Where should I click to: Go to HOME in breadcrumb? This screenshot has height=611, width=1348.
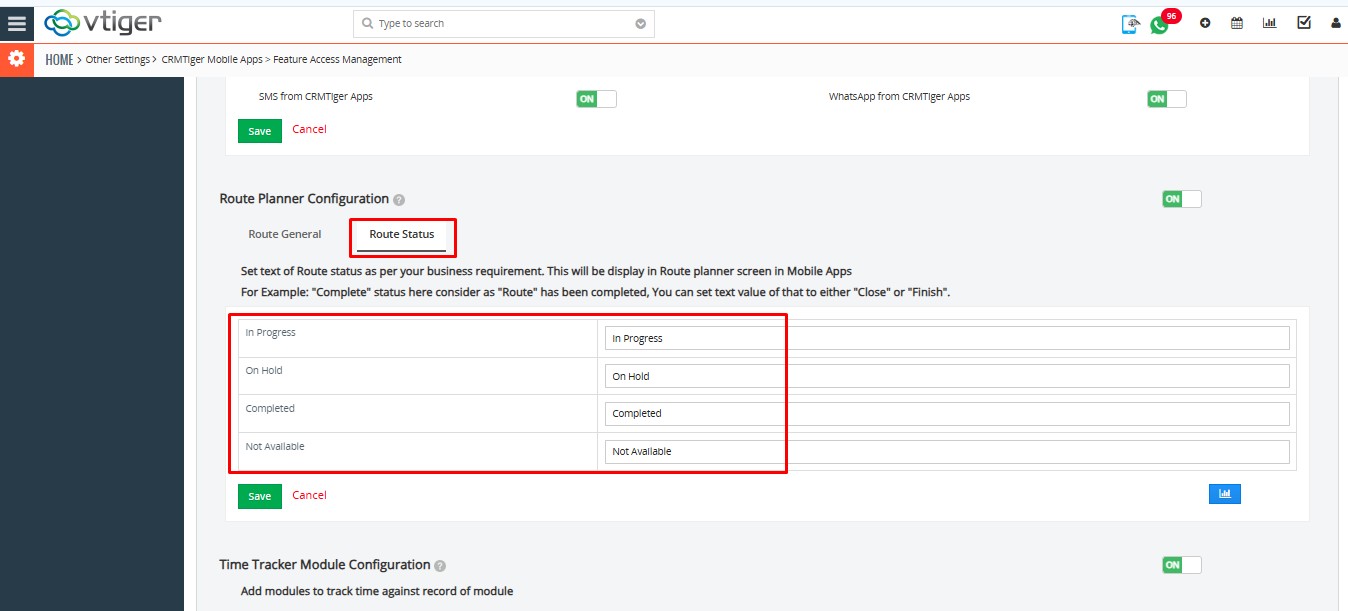pos(59,60)
